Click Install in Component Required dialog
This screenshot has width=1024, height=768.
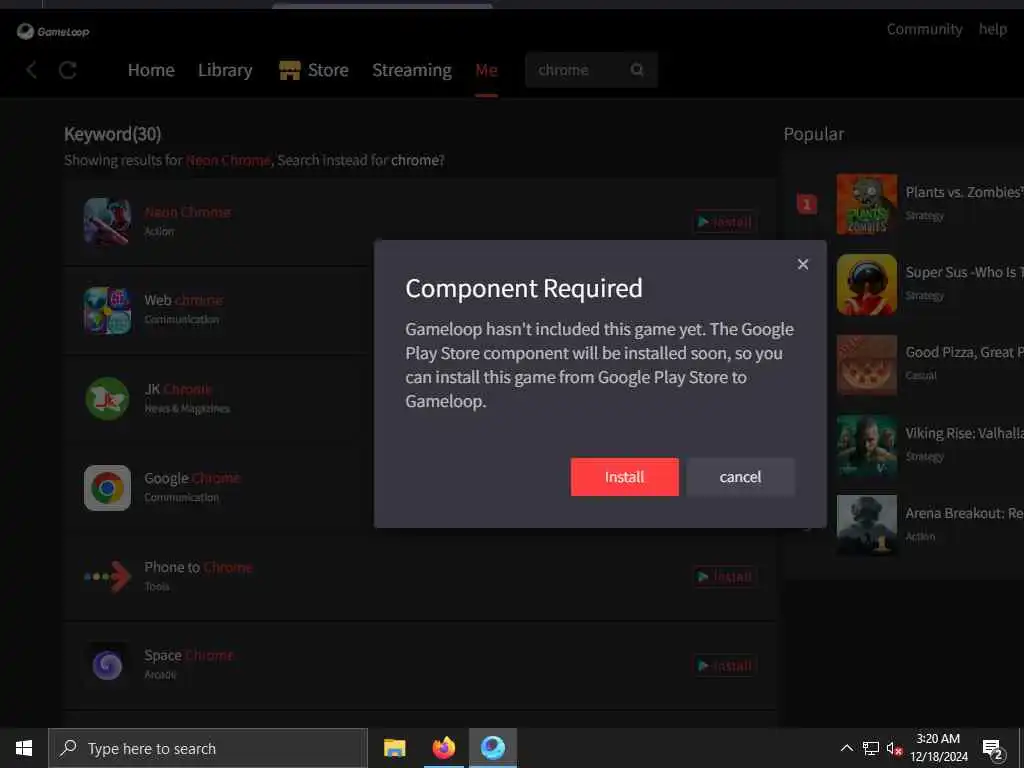coord(624,477)
